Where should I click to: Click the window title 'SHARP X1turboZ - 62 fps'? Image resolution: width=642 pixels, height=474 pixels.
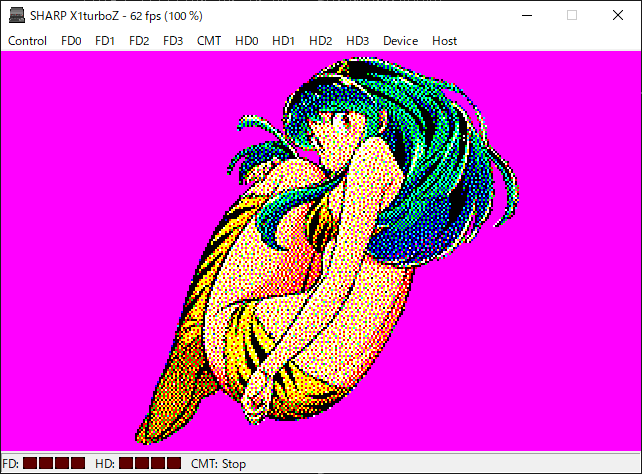(x=116, y=16)
